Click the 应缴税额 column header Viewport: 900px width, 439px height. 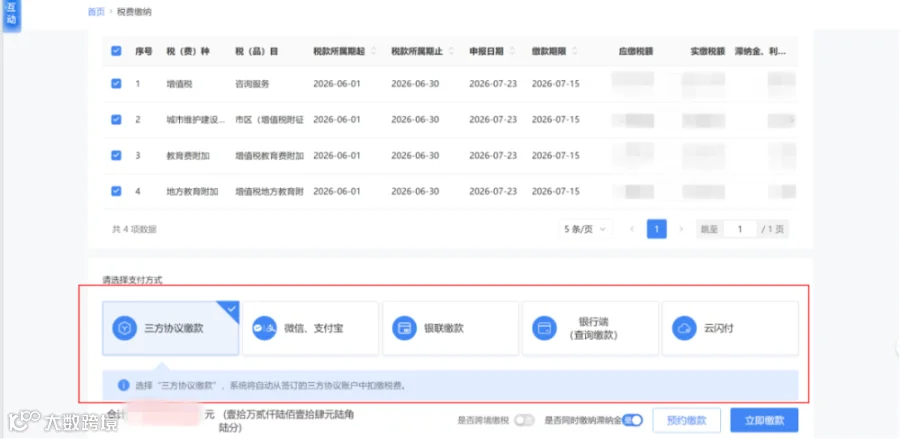point(636,51)
